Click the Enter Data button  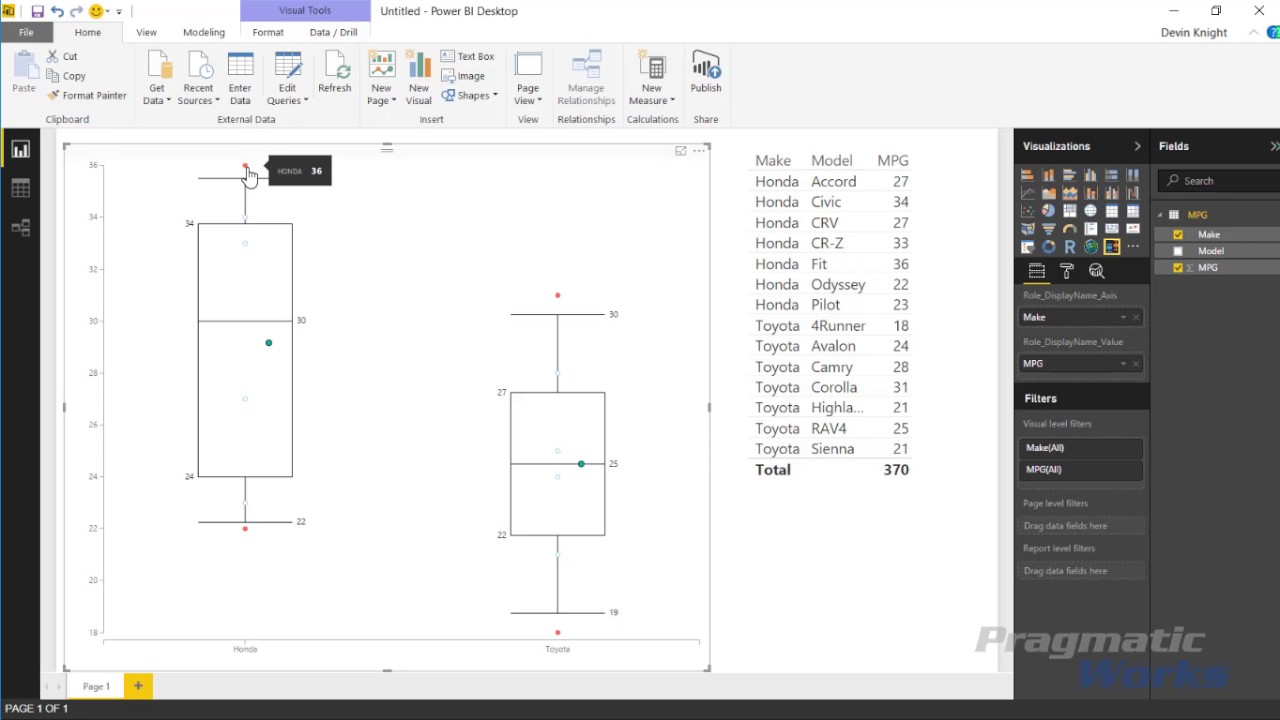(x=240, y=78)
